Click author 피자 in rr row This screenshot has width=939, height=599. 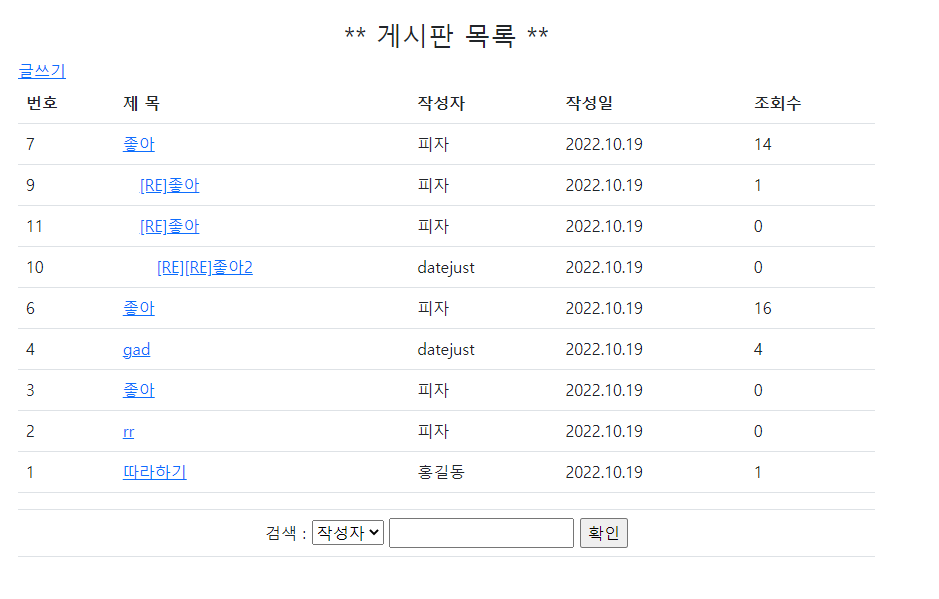433,431
